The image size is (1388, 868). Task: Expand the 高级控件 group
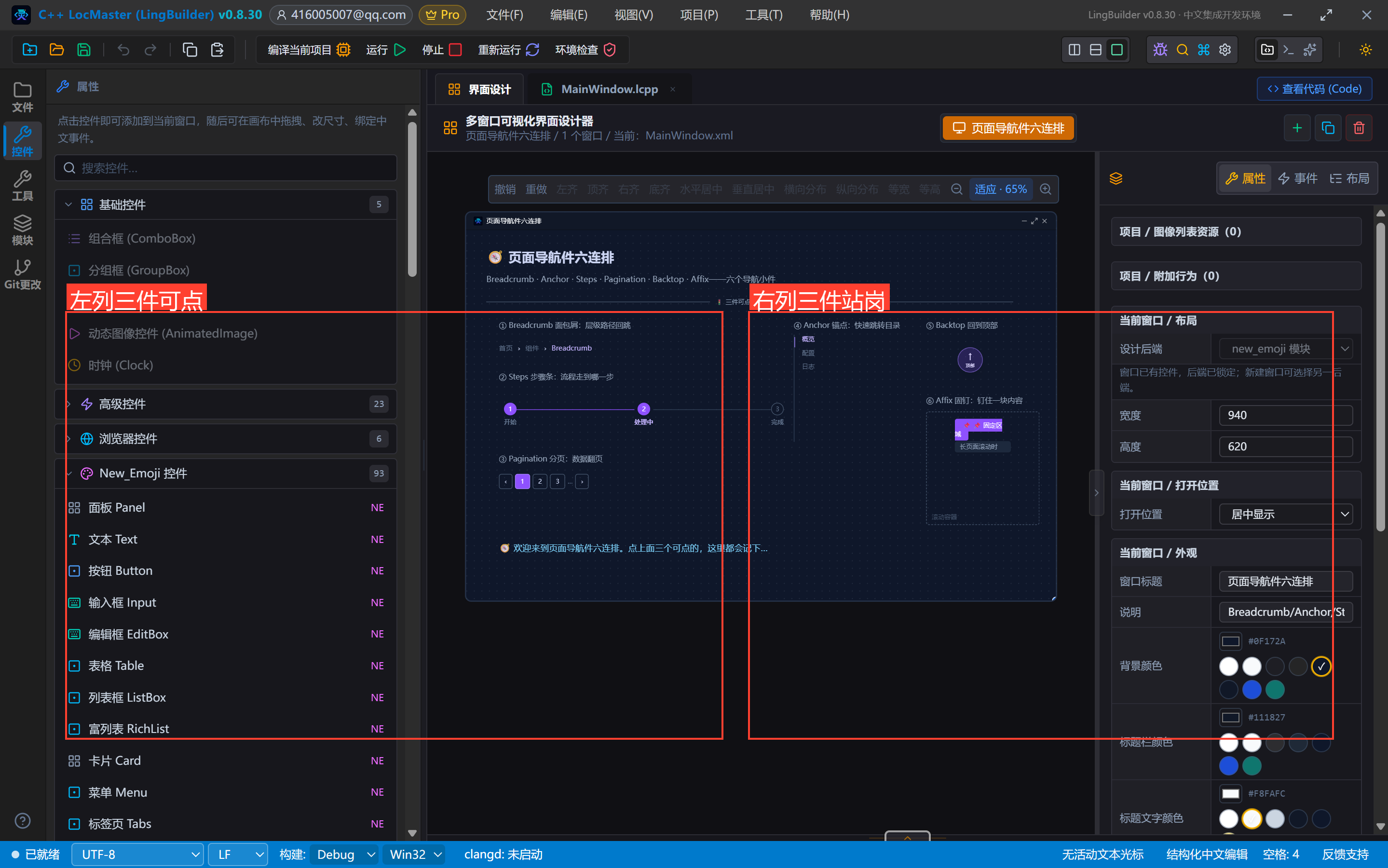click(x=226, y=404)
